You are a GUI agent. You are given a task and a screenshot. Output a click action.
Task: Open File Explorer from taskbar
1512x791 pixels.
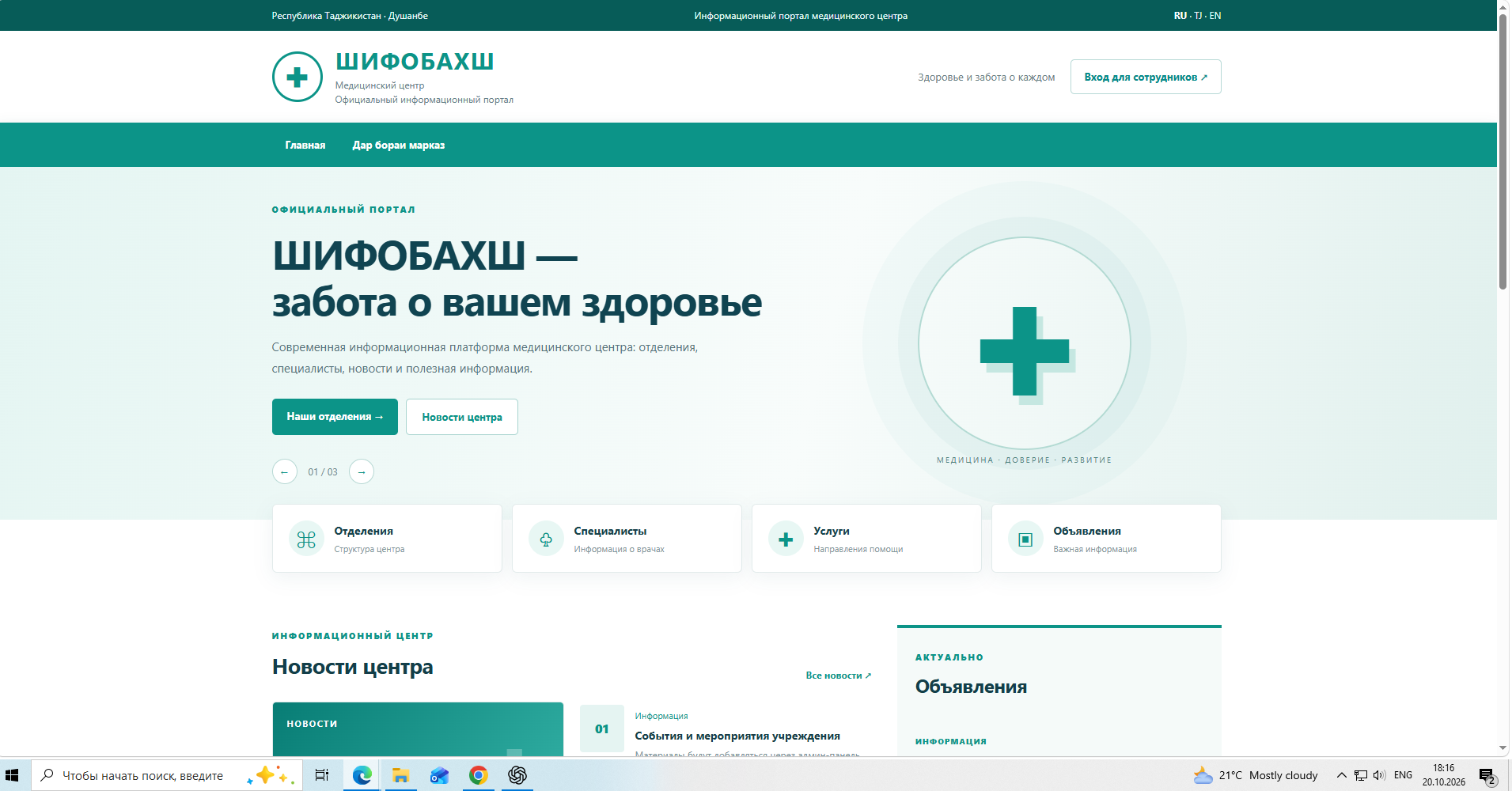[400, 775]
